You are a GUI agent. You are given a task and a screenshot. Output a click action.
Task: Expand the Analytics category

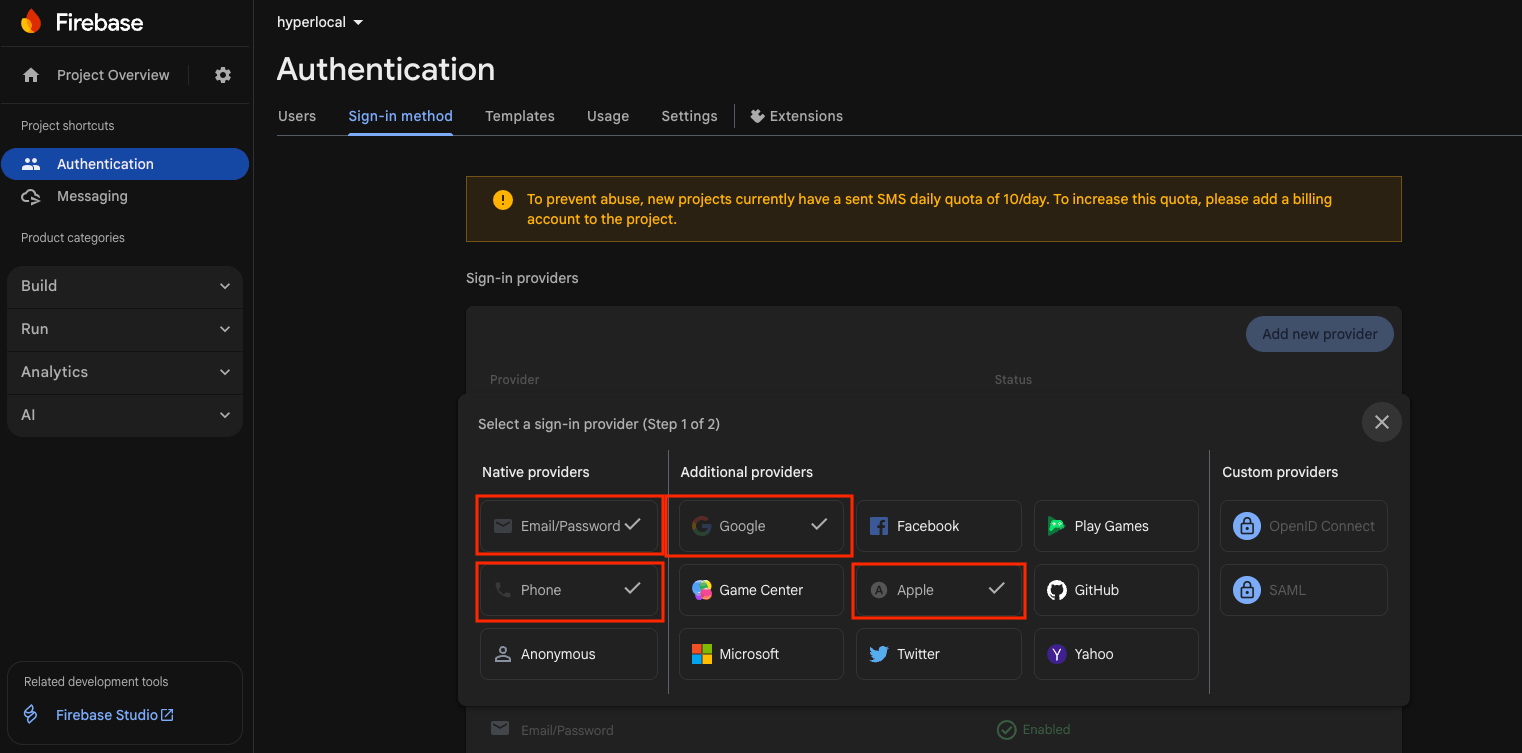pyautogui.click(x=125, y=372)
